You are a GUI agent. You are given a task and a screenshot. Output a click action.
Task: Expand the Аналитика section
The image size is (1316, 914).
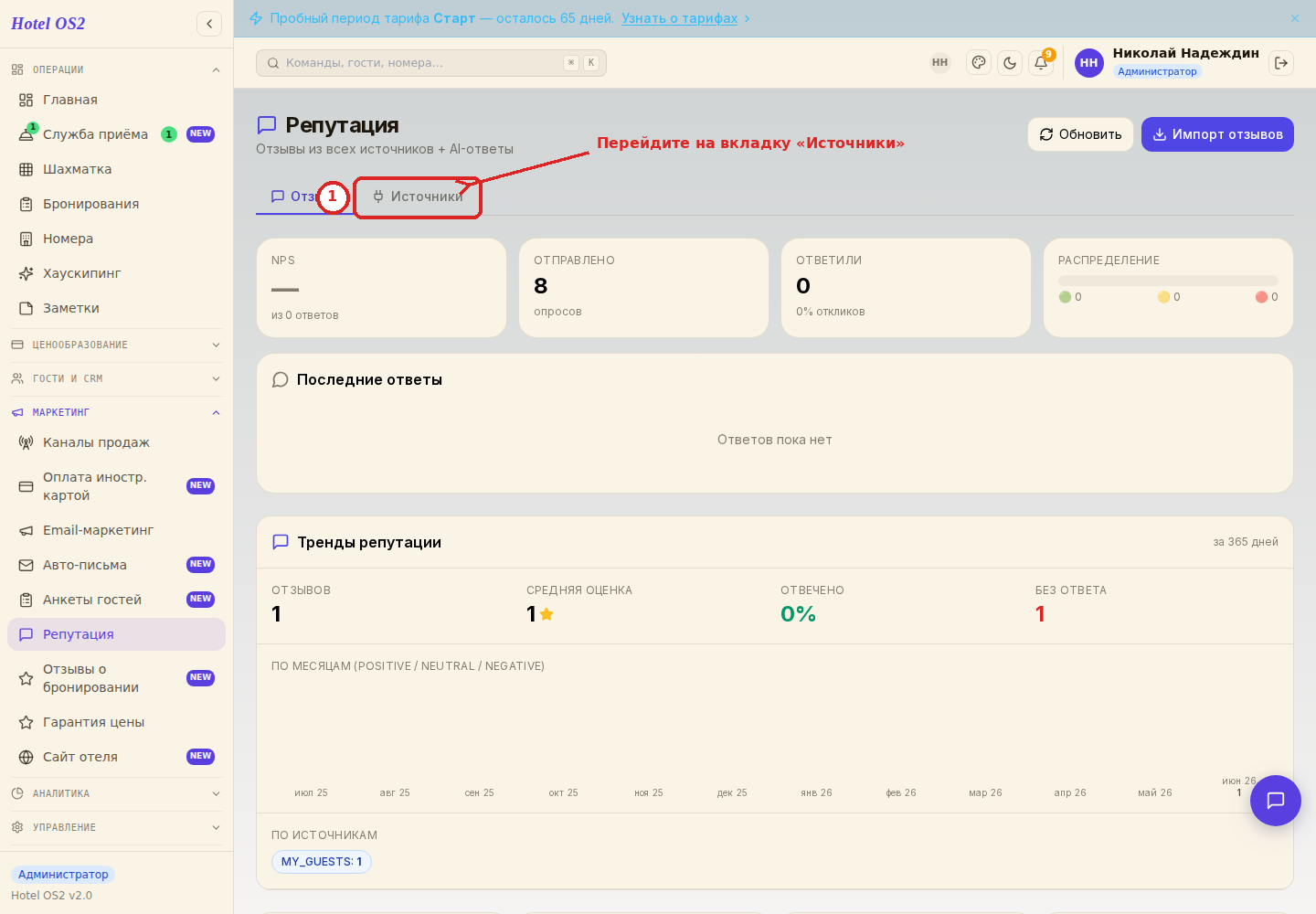pos(116,793)
